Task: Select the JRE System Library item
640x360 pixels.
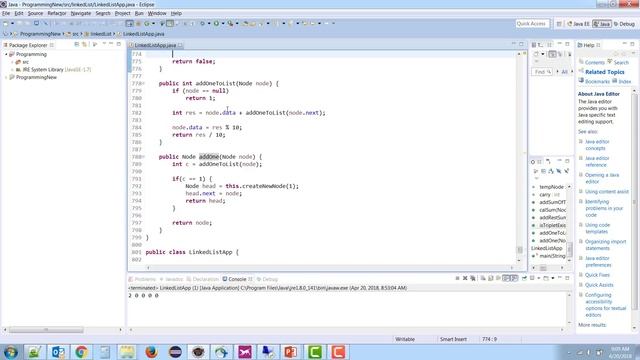Action: [x=53, y=70]
